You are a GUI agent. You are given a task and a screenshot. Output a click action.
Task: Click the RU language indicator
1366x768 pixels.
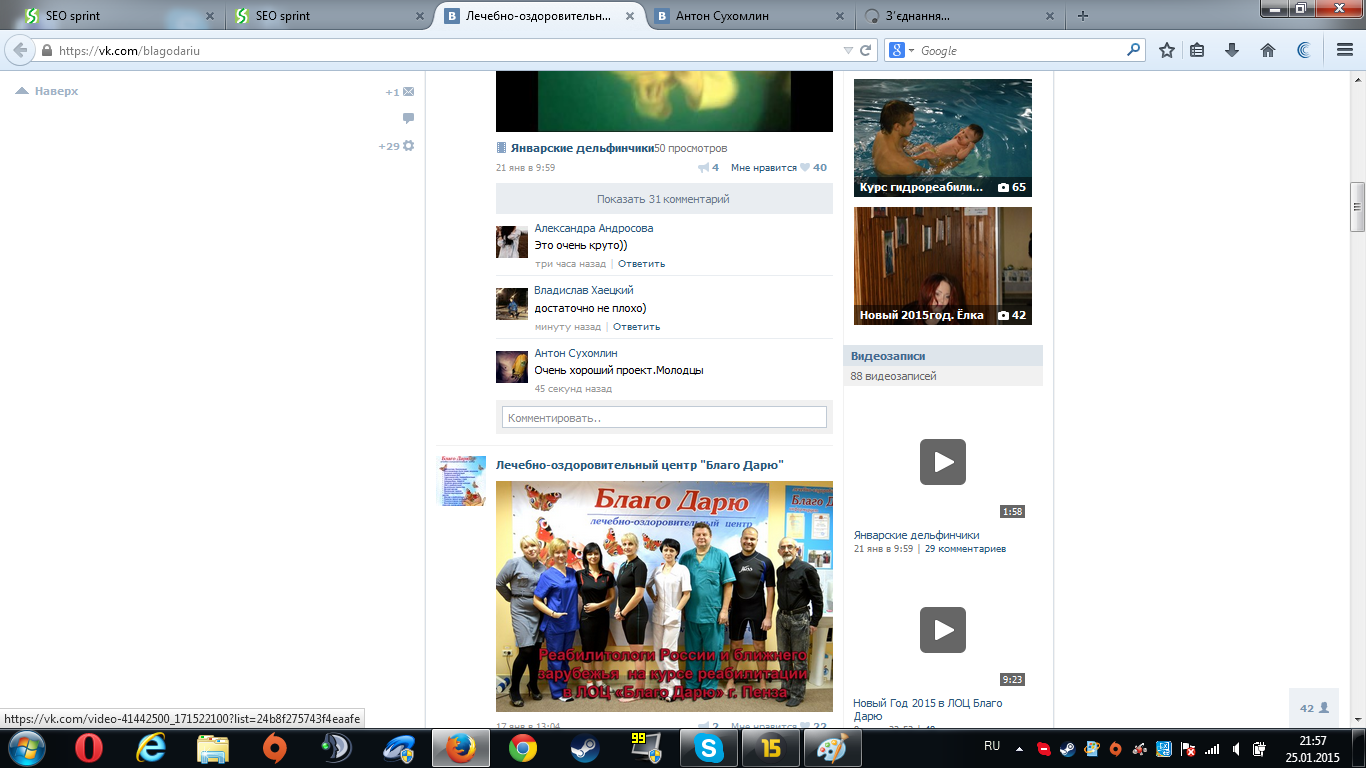click(992, 746)
